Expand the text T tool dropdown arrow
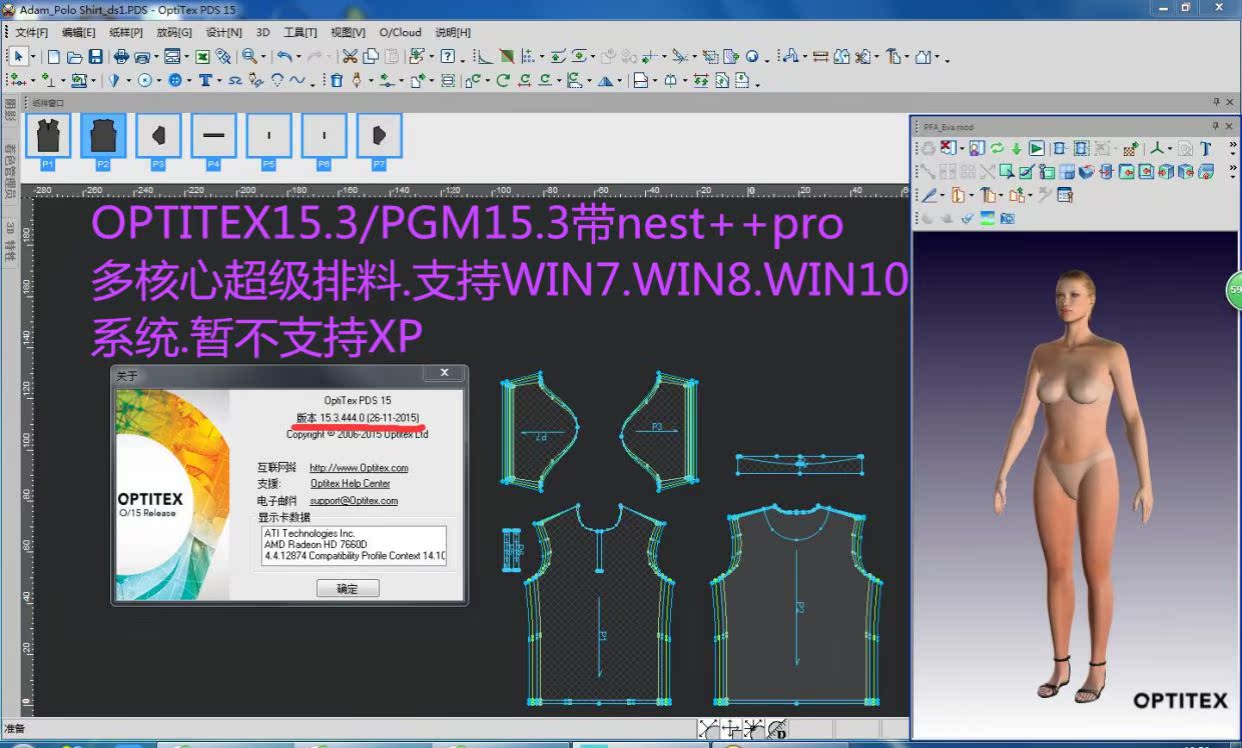1242x748 pixels. (x=220, y=81)
